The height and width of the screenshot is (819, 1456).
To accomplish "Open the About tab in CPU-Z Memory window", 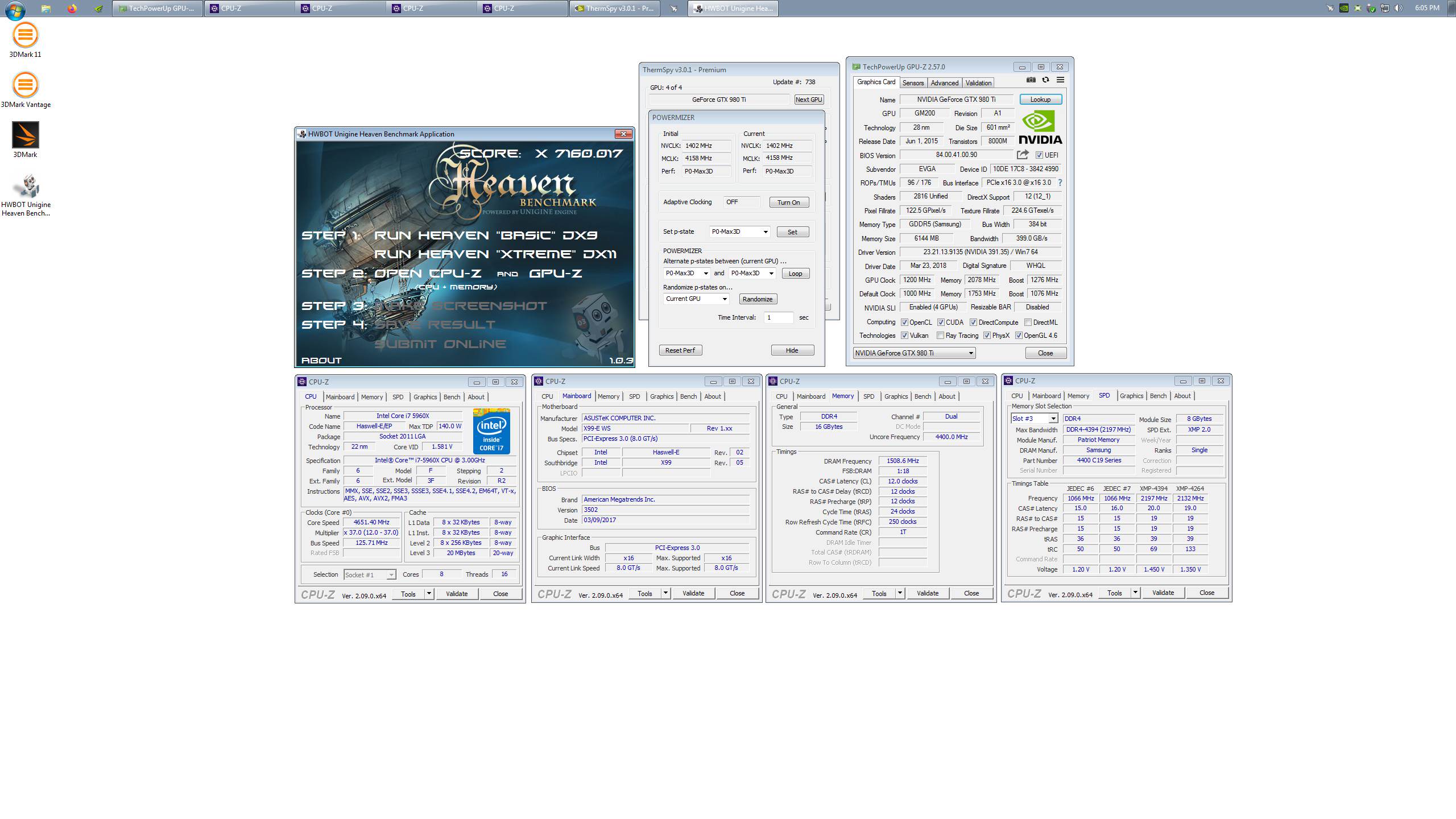I will tap(947, 396).
